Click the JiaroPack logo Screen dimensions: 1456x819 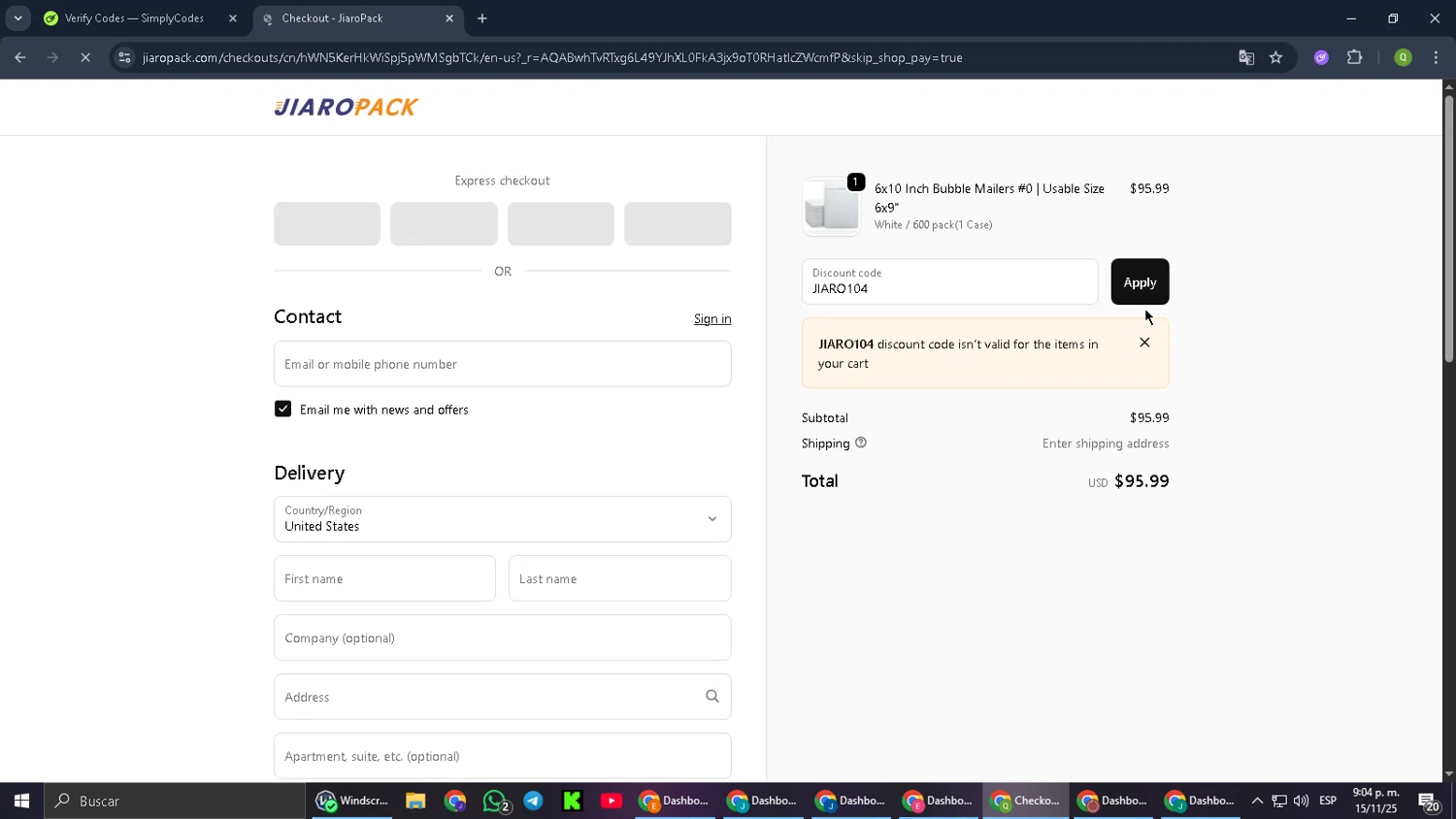pos(346,107)
